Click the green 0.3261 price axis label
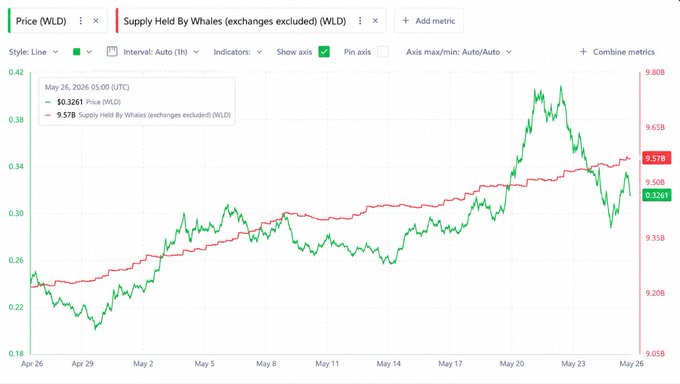The image size is (680, 384). point(657,195)
